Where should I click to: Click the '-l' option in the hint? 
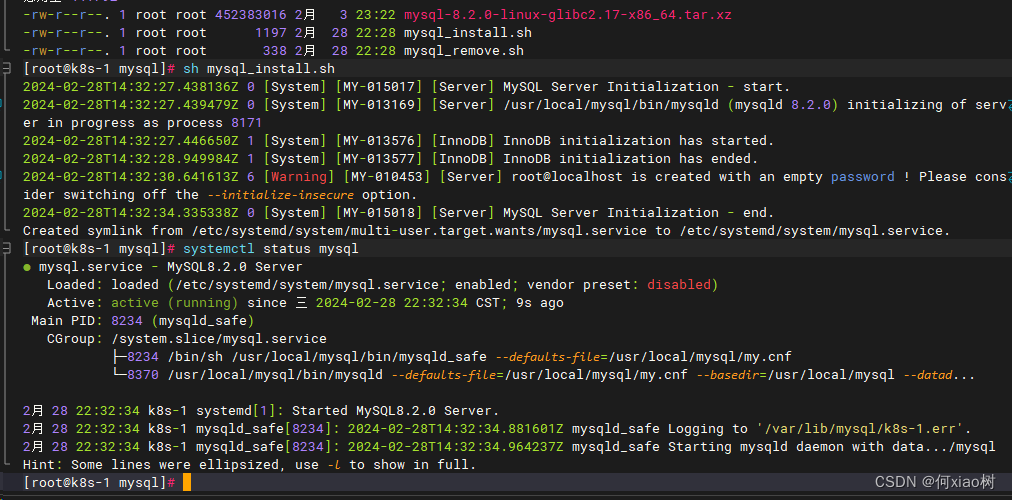[x=335, y=465]
